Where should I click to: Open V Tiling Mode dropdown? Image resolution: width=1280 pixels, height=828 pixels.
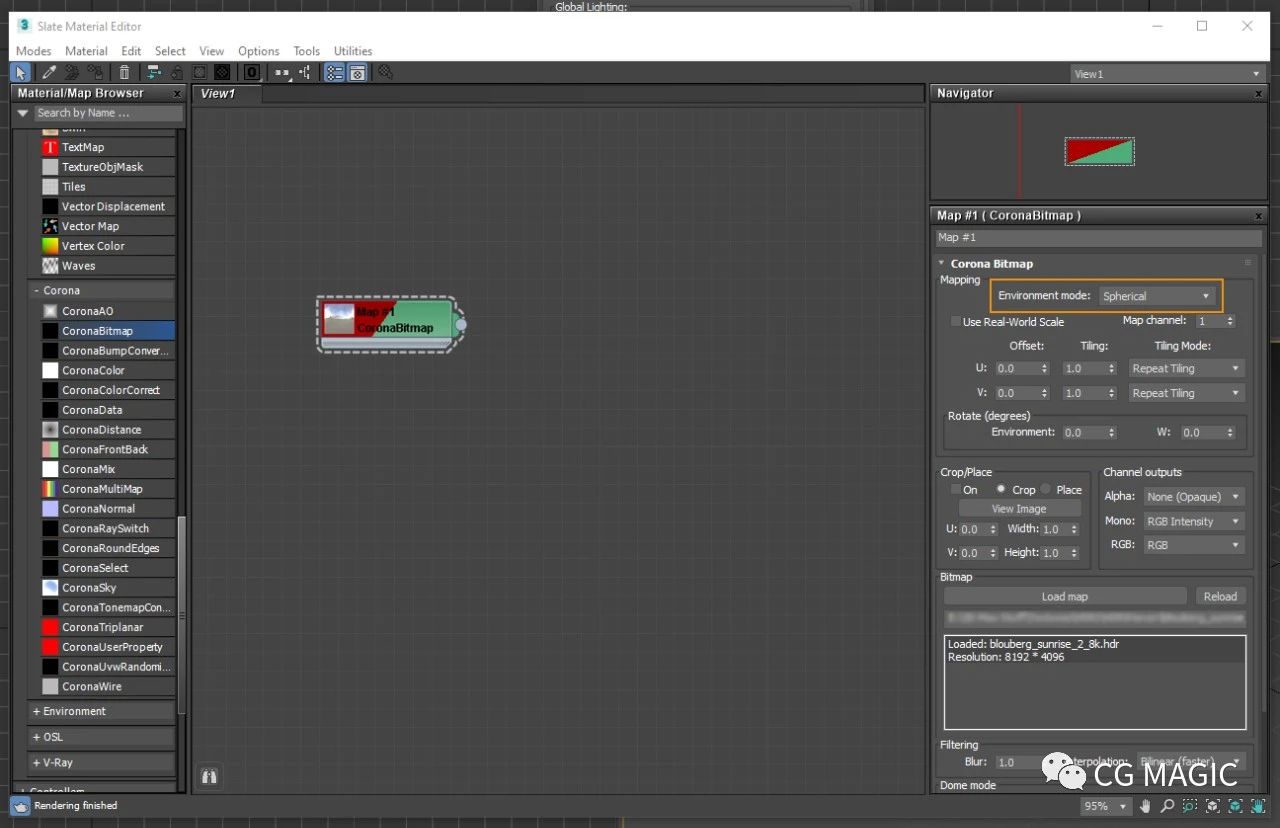pos(1186,394)
